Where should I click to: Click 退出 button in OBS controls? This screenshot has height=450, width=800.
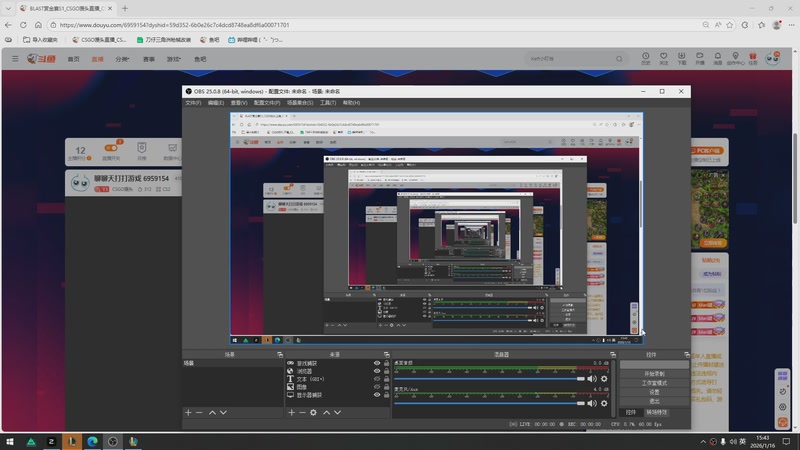pyautogui.click(x=654, y=401)
